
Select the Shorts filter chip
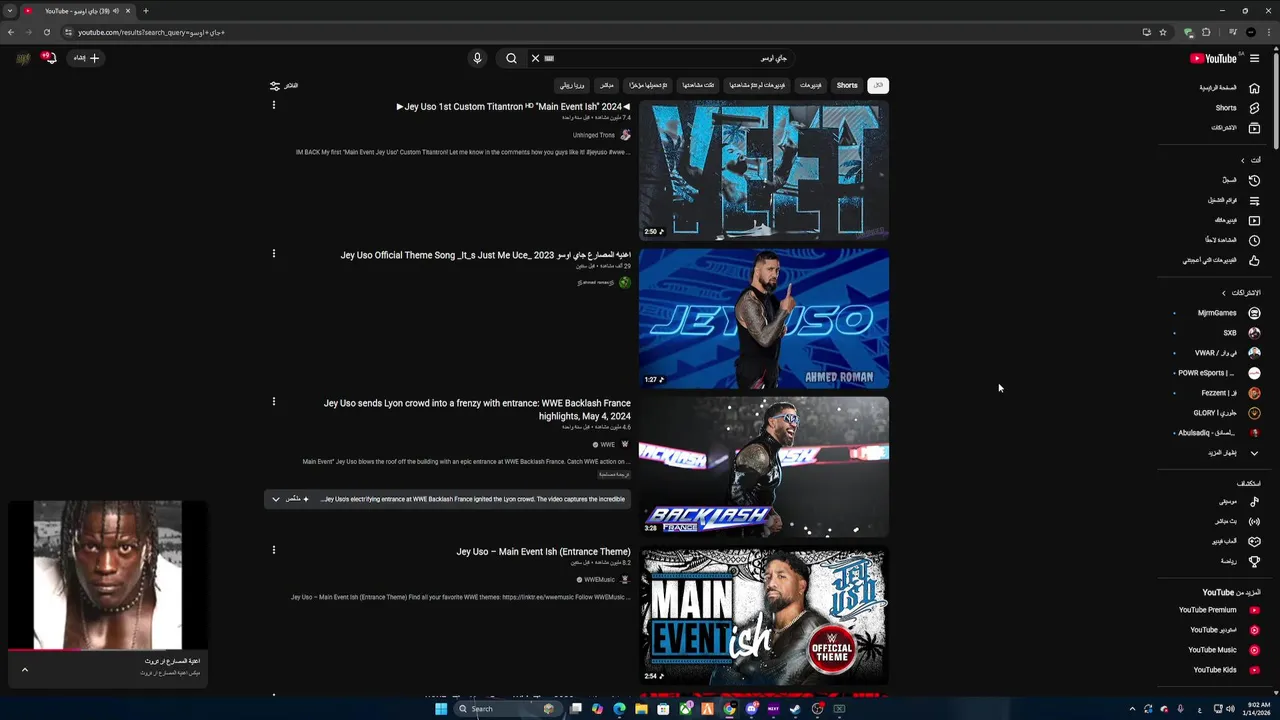coord(847,85)
